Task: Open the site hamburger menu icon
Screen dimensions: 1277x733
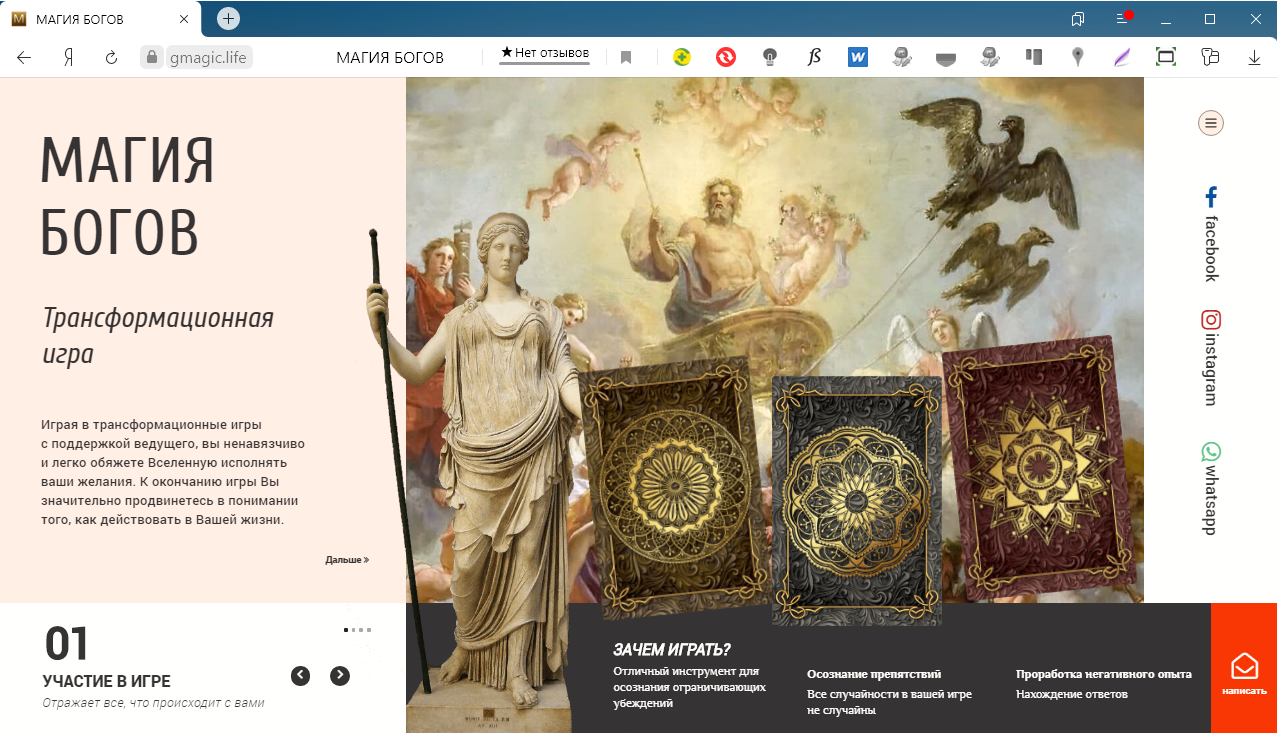Action: point(1211,123)
